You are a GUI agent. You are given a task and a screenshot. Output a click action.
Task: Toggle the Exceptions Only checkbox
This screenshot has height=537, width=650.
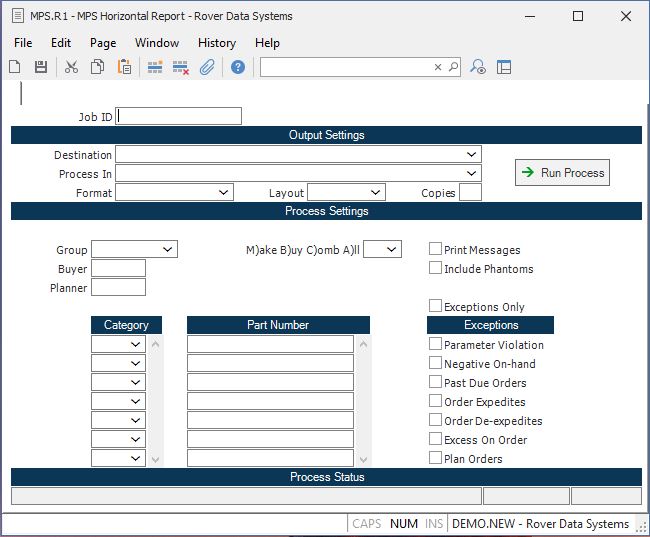436,306
